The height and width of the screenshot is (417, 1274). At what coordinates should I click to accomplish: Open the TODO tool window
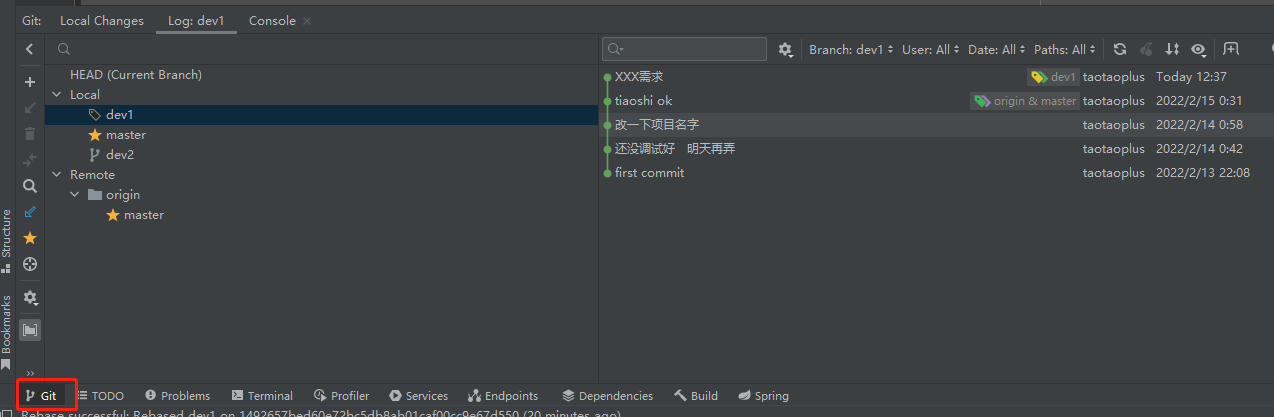(x=100, y=396)
